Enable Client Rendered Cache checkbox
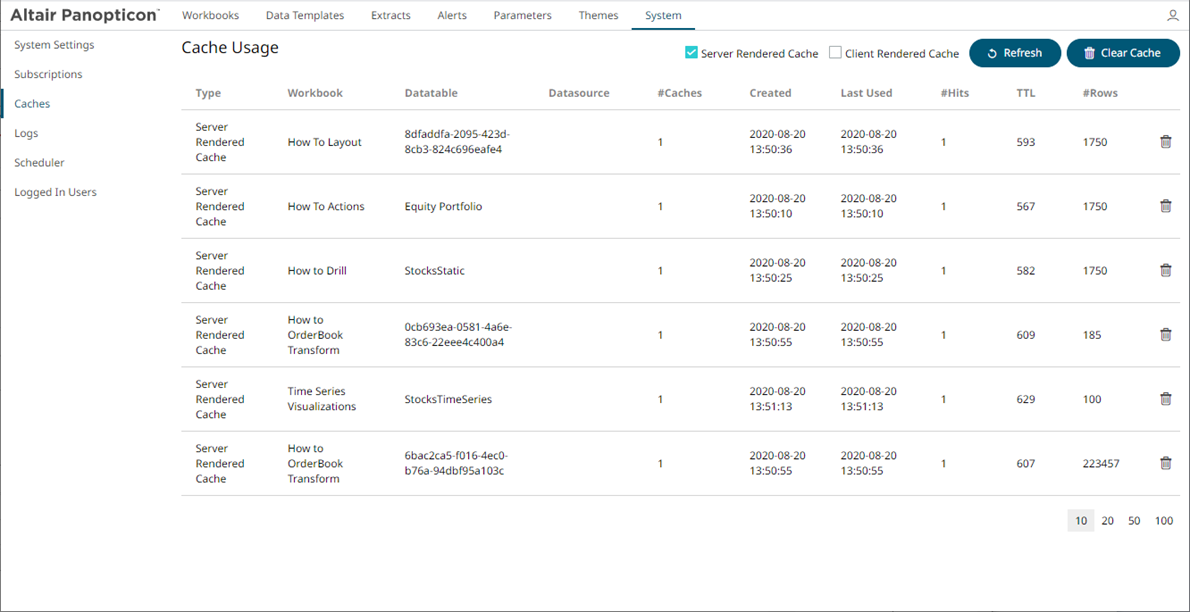 [835, 53]
